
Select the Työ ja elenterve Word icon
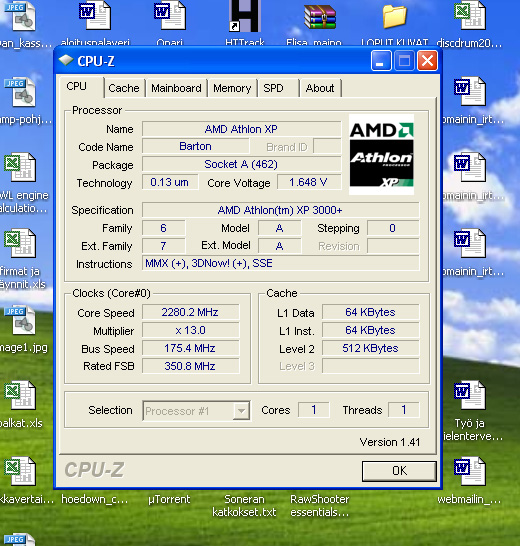470,395
